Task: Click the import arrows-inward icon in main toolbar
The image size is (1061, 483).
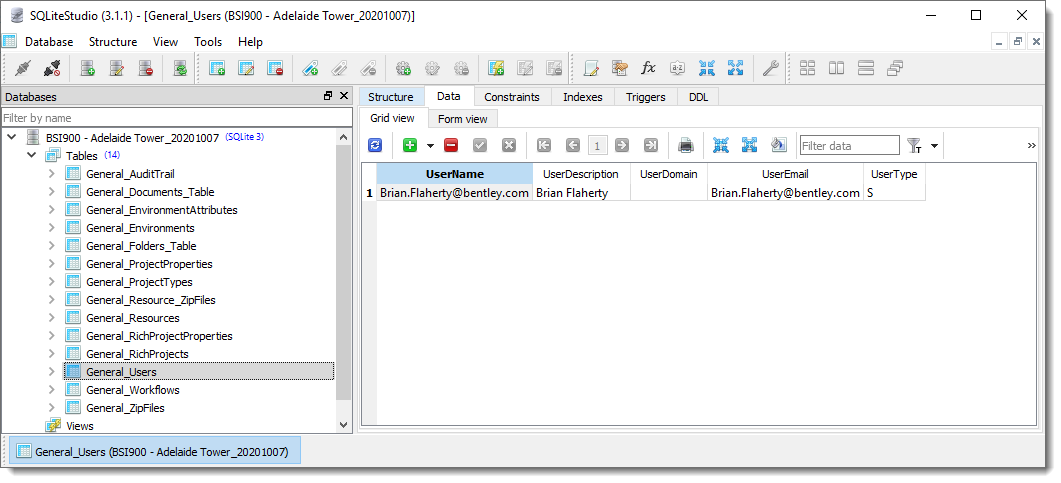Action: [707, 68]
